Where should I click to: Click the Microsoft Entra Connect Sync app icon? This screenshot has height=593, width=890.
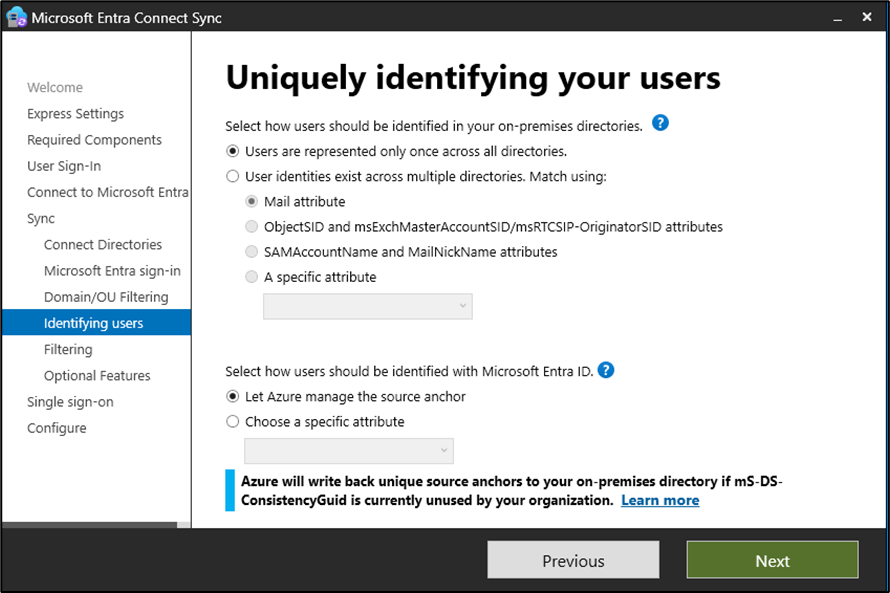click(x=16, y=18)
